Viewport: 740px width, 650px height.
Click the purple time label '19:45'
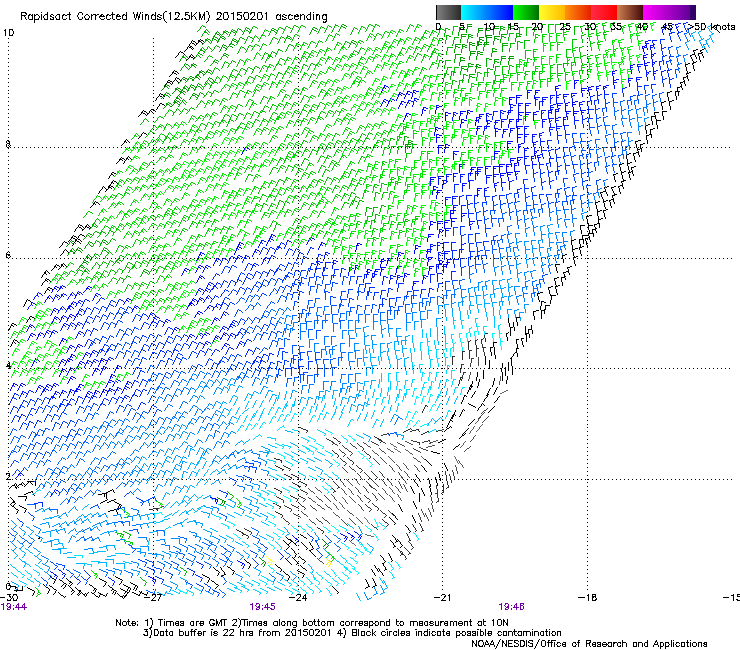262,607
